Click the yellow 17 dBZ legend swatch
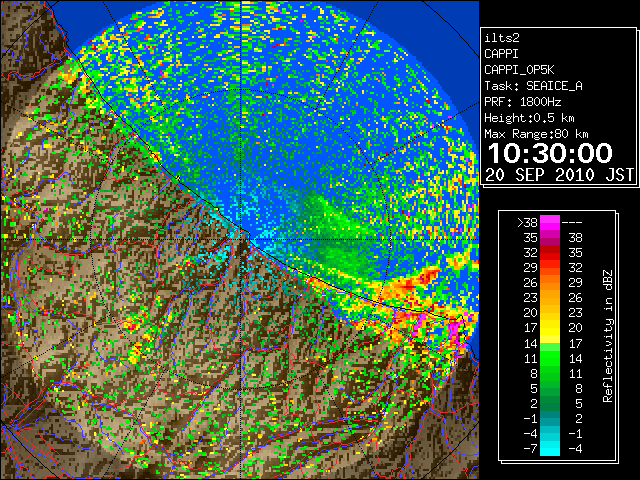This screenshot has height=480, width=640. coord(550,328)
